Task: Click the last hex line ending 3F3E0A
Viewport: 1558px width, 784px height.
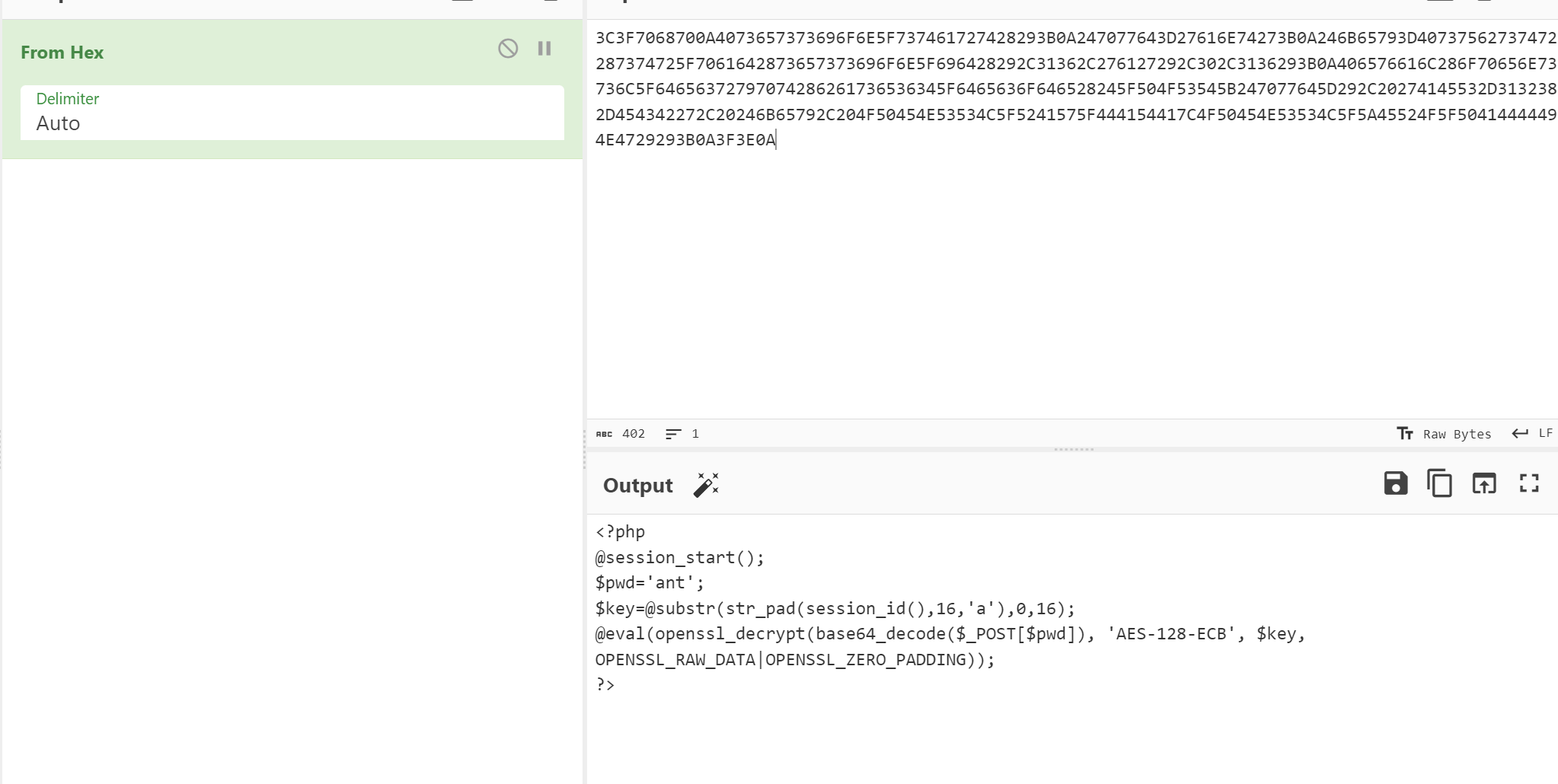Action: [x=685, y=140]
